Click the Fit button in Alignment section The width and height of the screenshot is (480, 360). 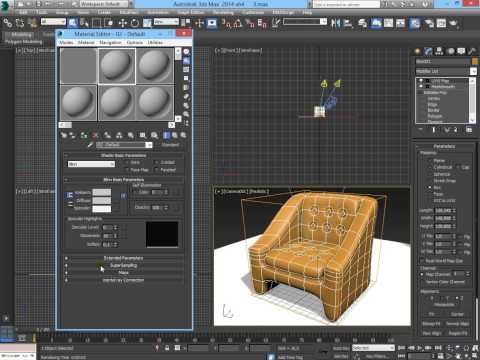(x=431, y=314)
